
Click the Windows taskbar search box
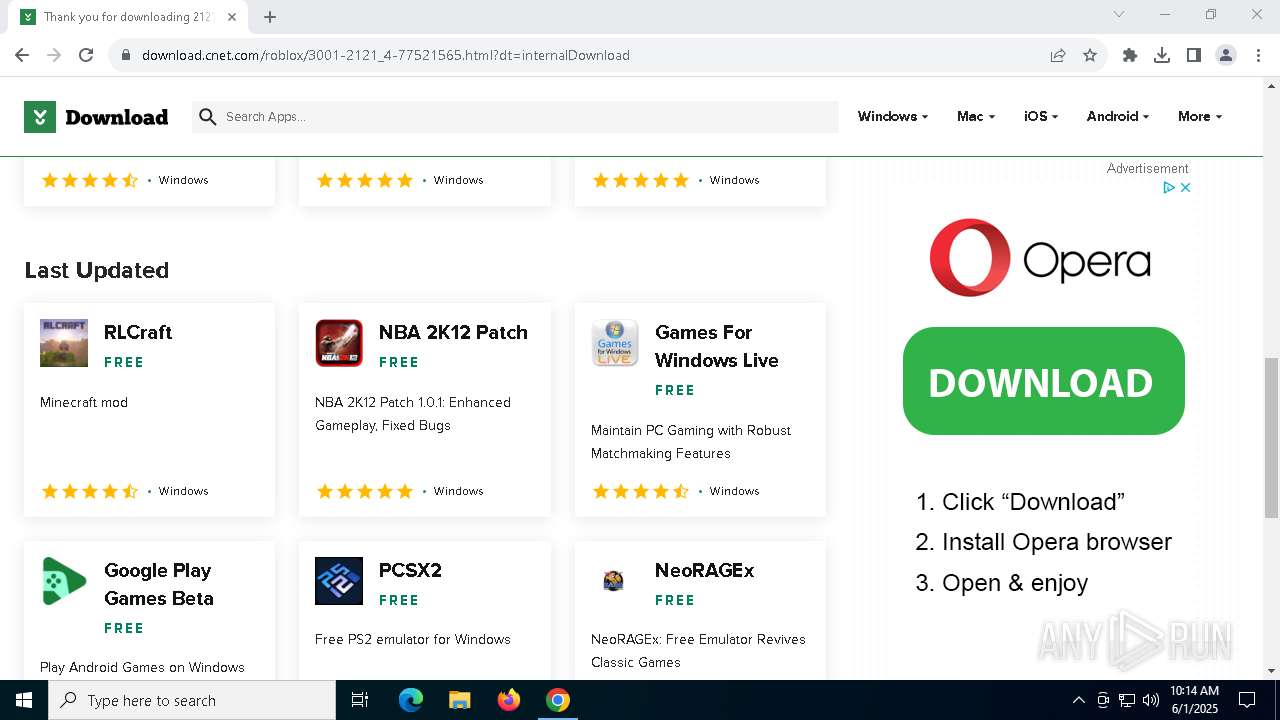[x=192, y=700]
